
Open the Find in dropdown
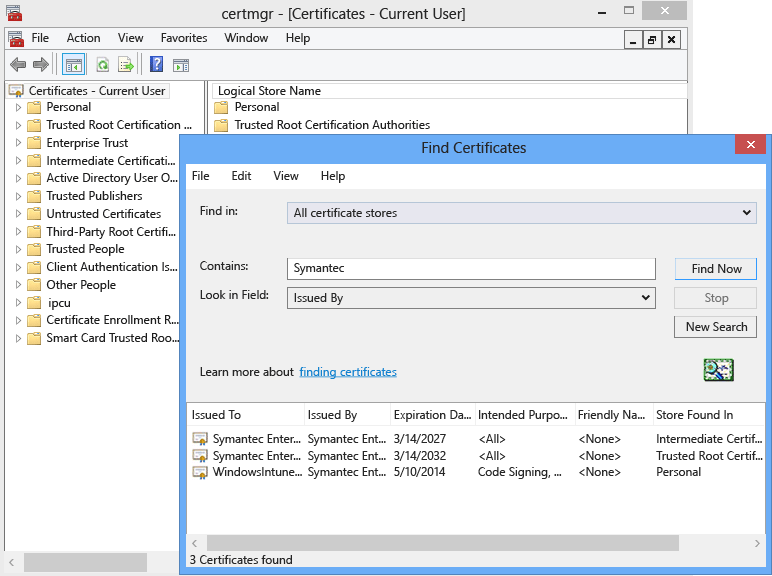click(521, 213)
